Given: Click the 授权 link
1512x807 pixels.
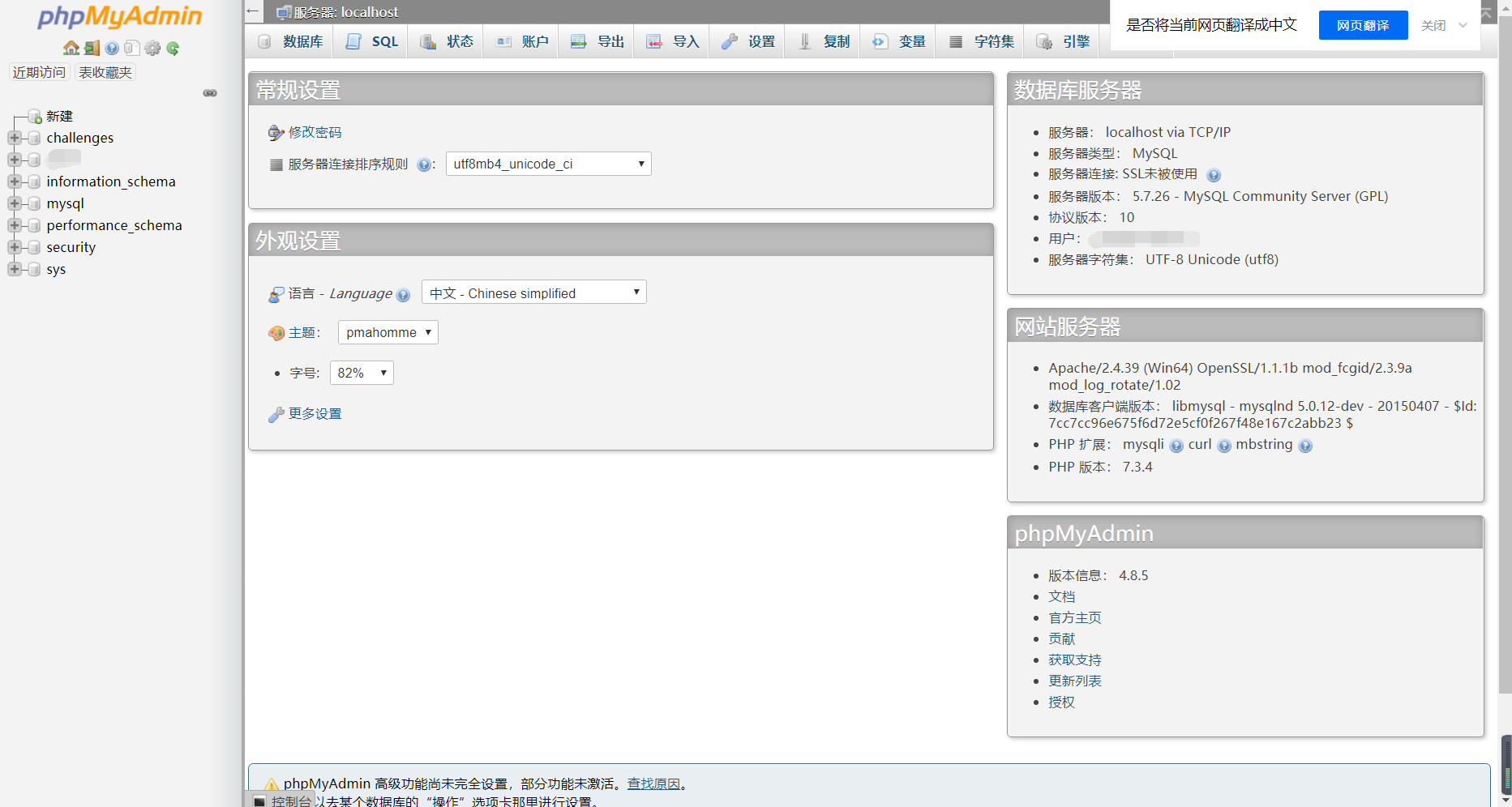Looking at the screenshot, I should pos(1061,702).
